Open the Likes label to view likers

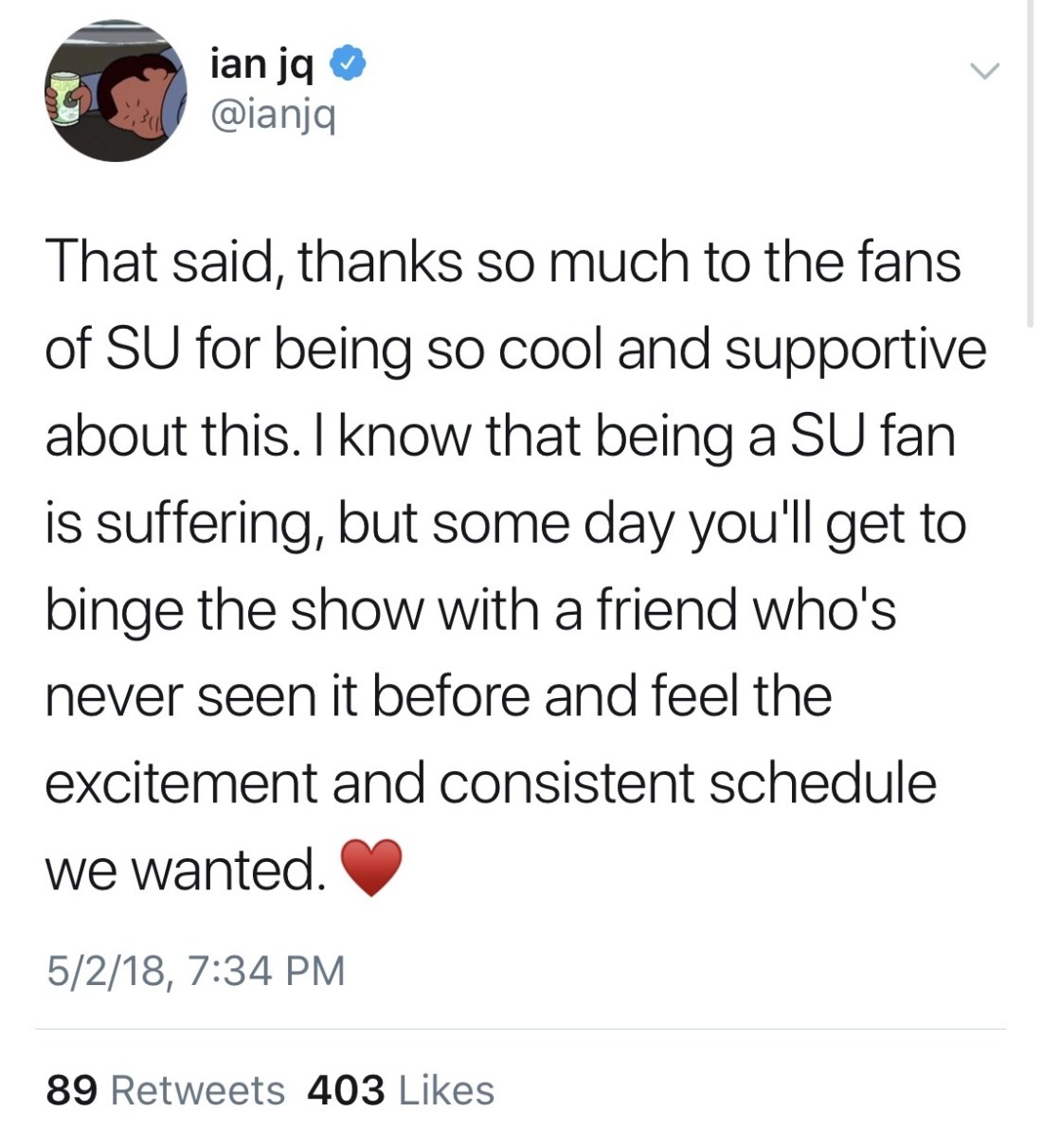click(x=446, y=1090)
